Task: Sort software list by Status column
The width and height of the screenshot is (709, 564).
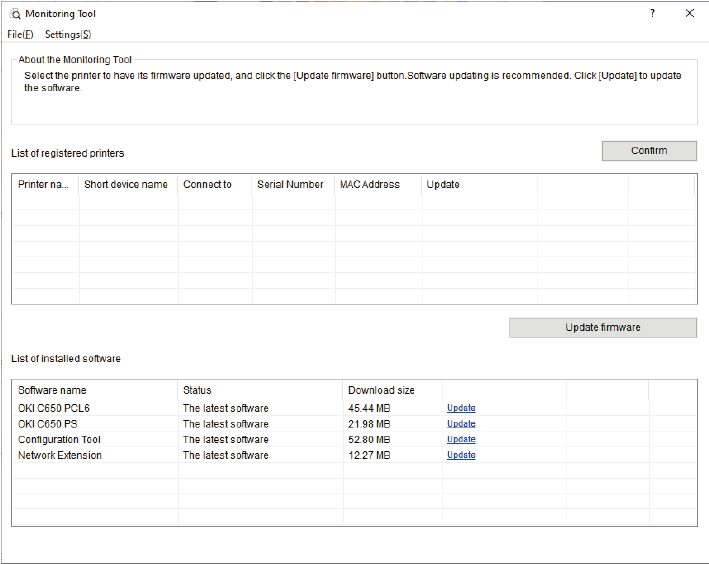Action: 197,390
